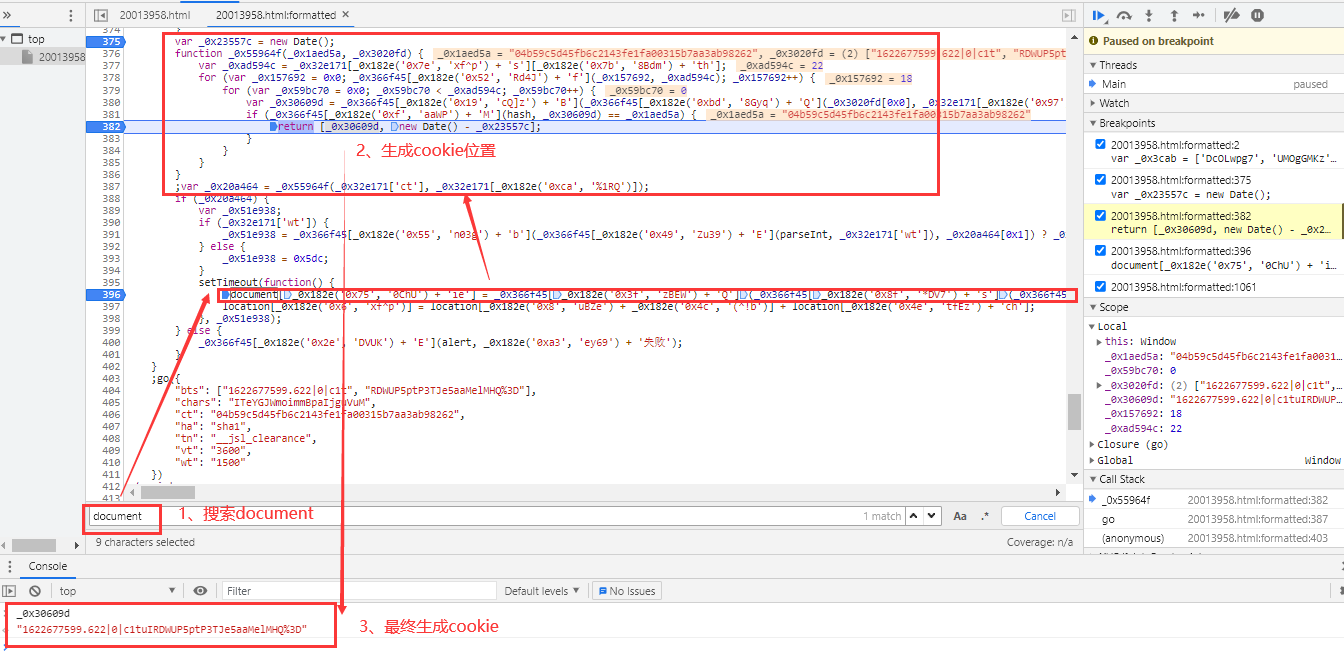Toggle regular expression search
Screen dimensions: 1344x652
click(x=984, y=516)
